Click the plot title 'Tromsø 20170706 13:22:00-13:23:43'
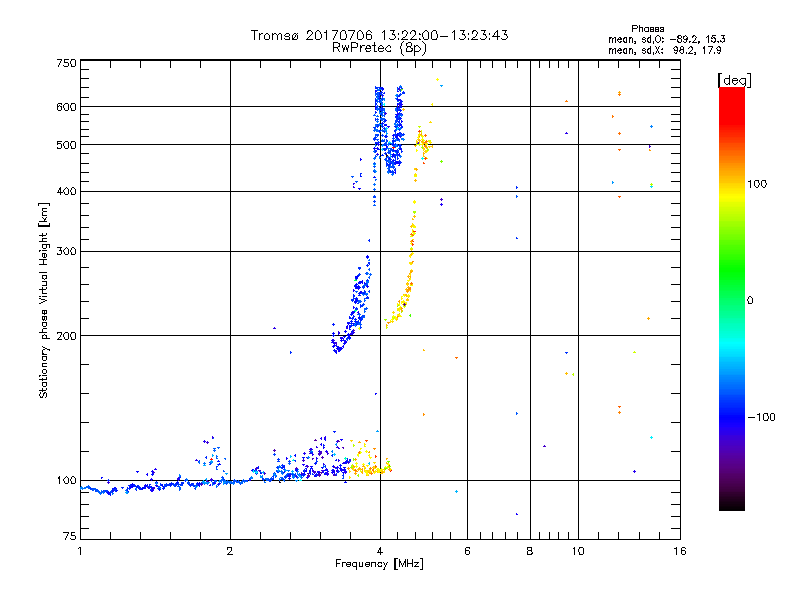The width and height of the screenshot is (800, 600). pyautogui.click(x=379, y=35)
